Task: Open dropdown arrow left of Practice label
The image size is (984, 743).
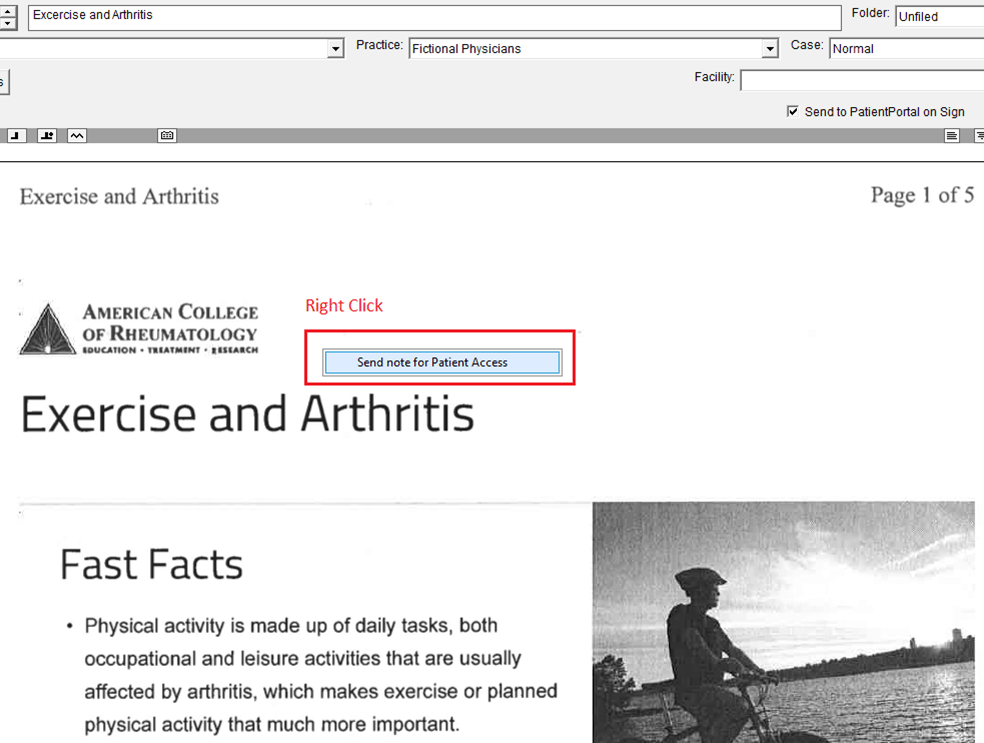Action: click(x=336, y=49)
